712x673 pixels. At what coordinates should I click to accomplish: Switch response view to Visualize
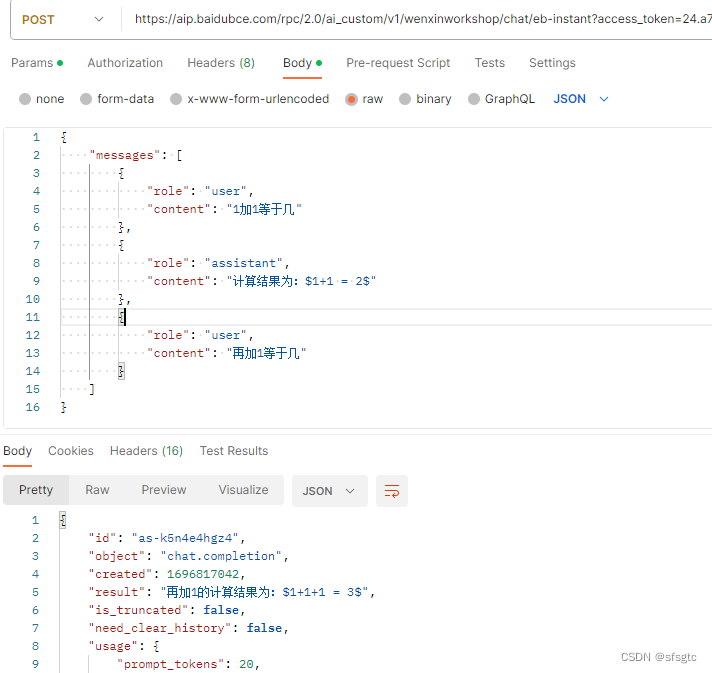tap(243, 490)
